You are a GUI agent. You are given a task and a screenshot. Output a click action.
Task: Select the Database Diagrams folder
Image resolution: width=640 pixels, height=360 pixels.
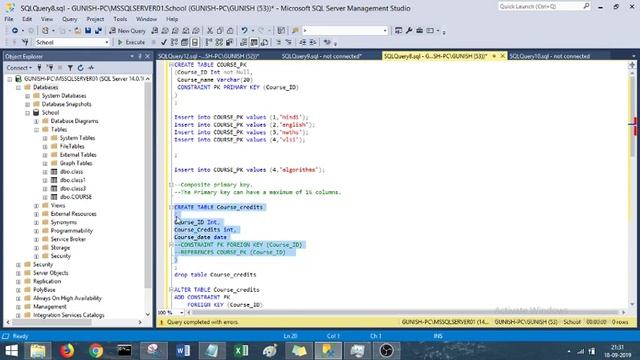pyautogui.click(x=74, y=121)
